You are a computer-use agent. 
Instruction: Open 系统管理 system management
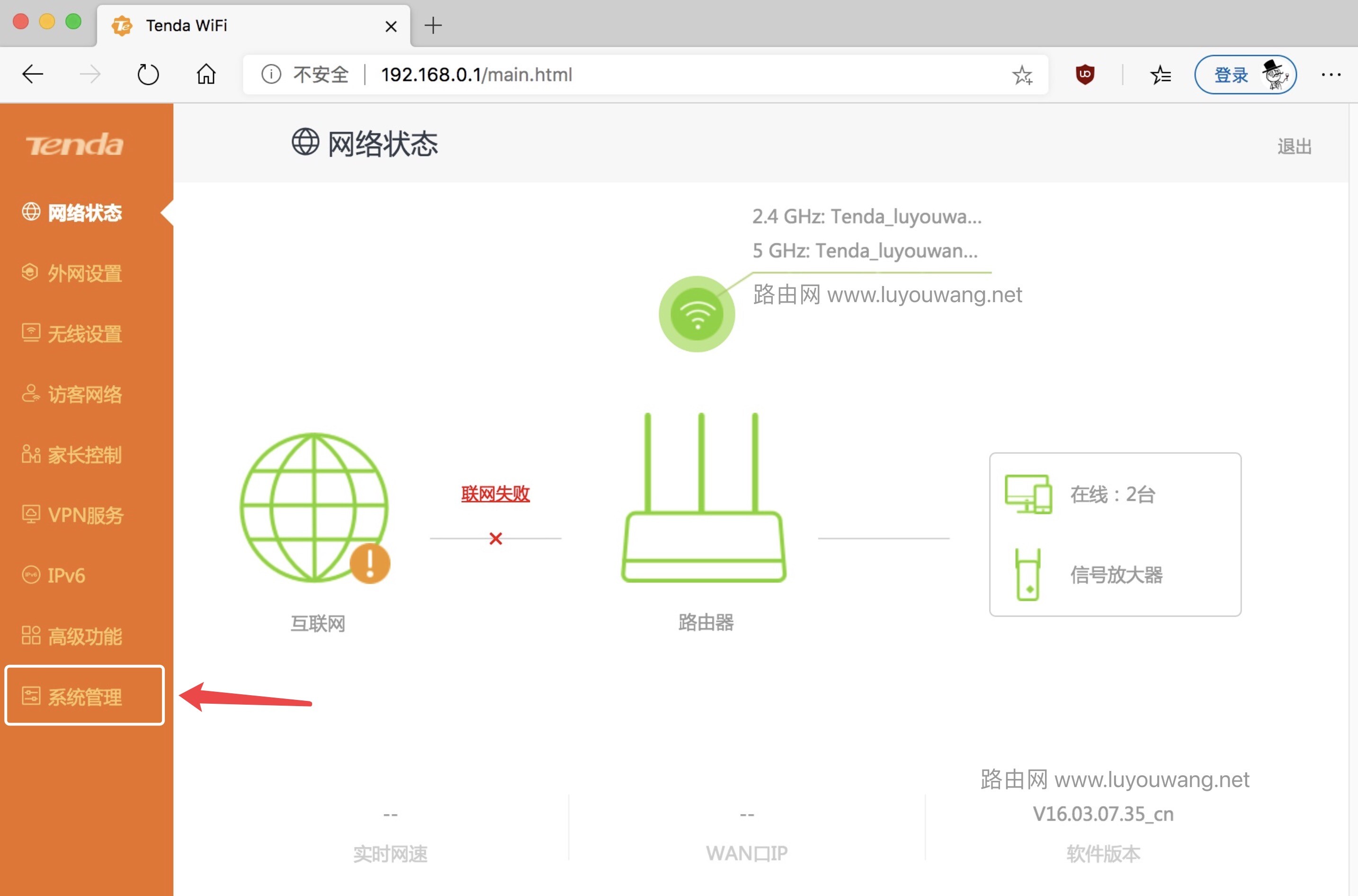[x=84, y=697]
